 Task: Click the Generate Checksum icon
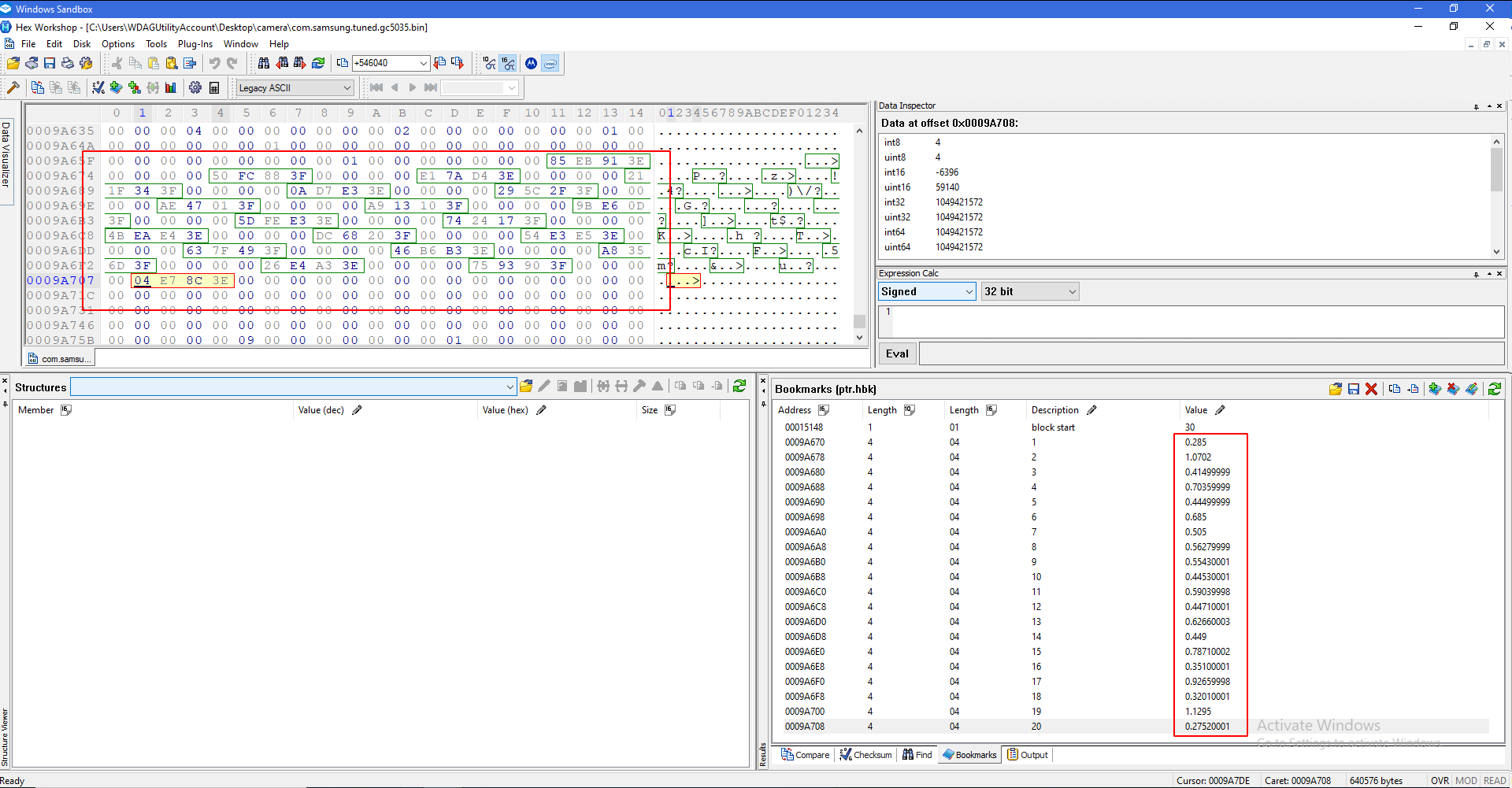(x=98, y=87)
